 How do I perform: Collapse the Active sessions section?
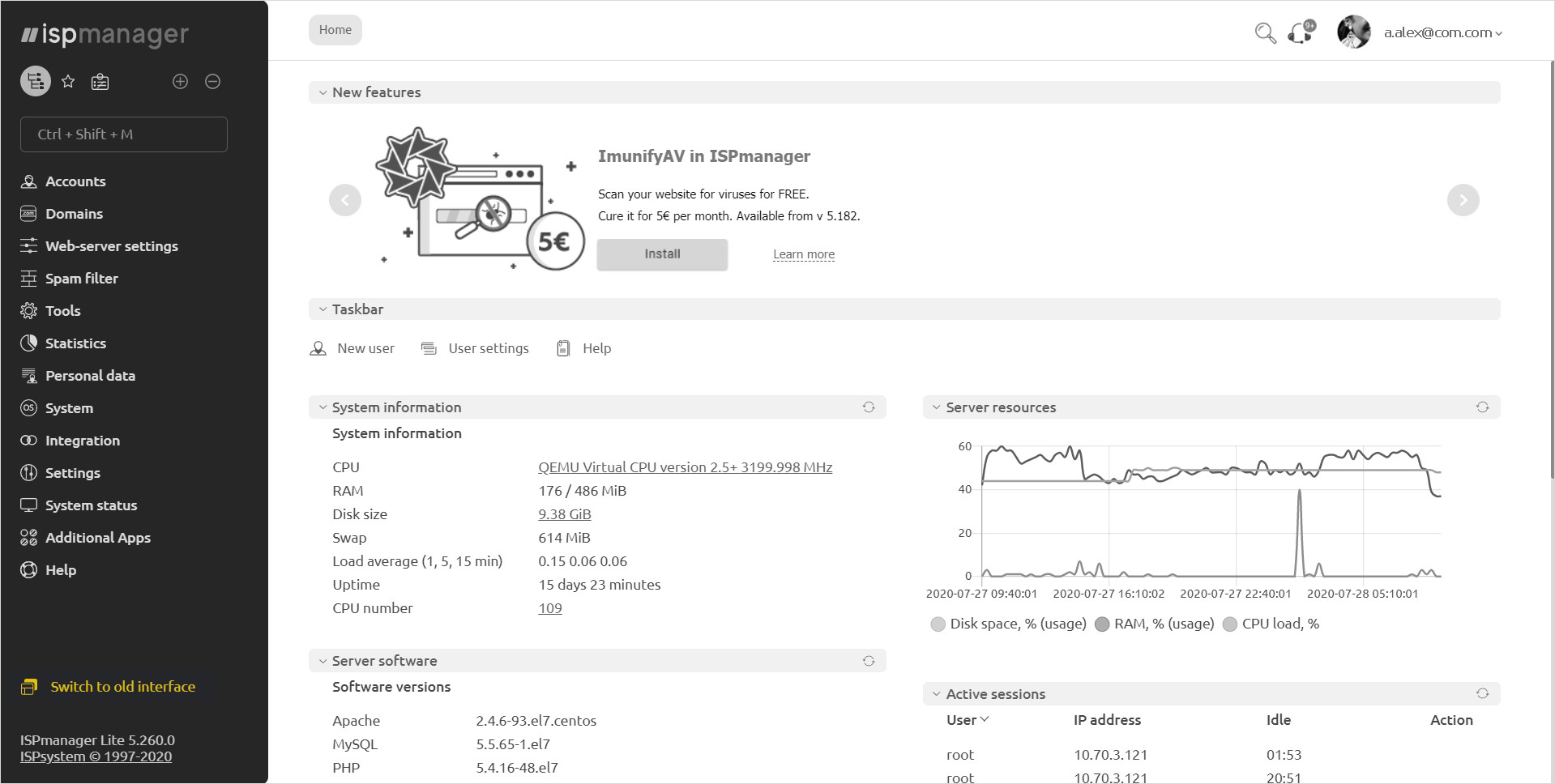point(936,694)
